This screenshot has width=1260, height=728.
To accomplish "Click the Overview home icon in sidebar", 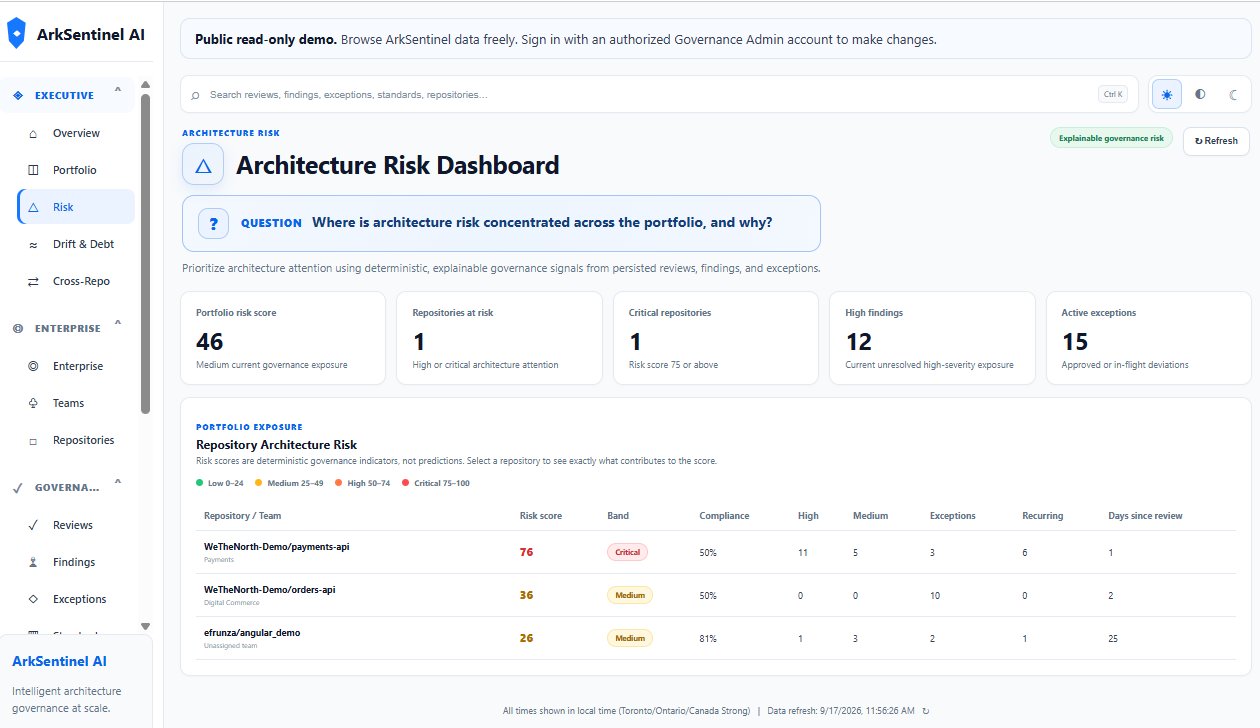I will (33, 133).
